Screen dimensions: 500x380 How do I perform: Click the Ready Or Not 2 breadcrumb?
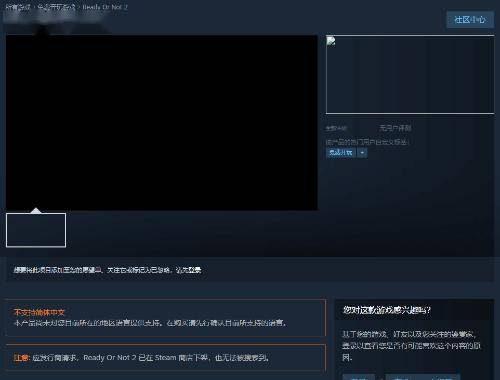105,7
